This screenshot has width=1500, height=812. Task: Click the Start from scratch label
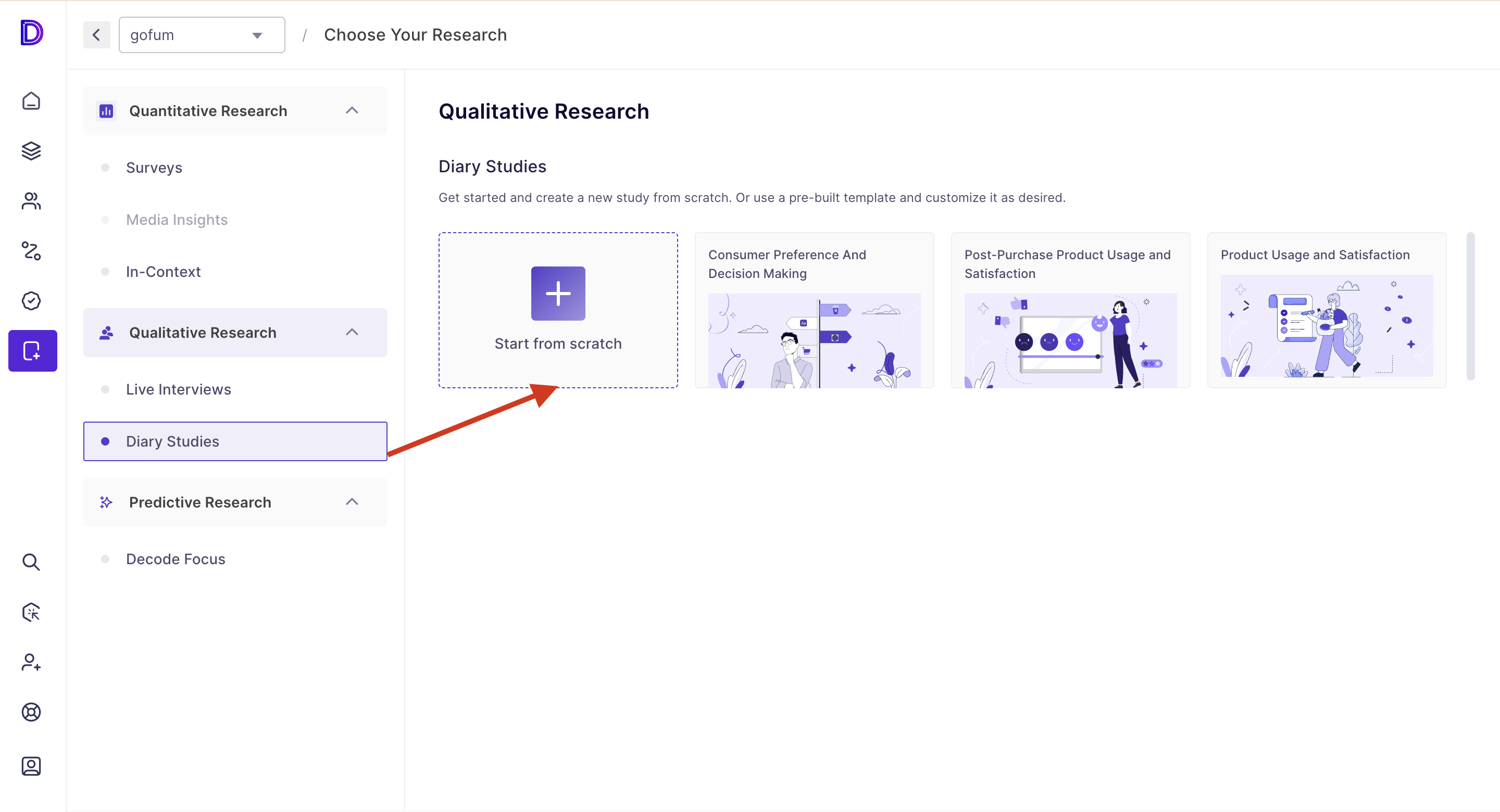[558, 344]
